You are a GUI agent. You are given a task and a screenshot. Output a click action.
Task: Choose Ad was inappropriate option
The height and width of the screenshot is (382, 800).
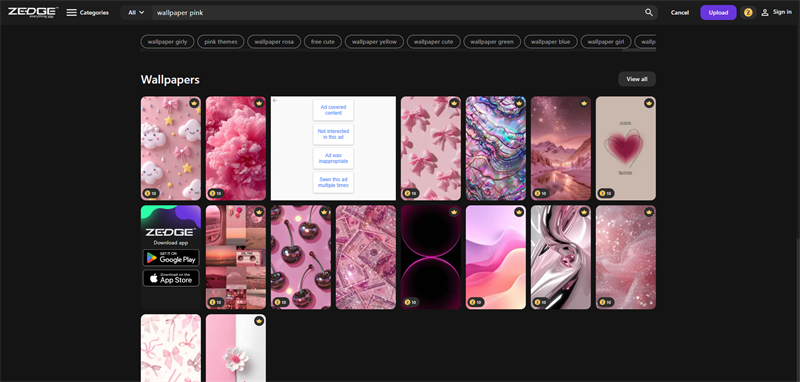[333, 158]
